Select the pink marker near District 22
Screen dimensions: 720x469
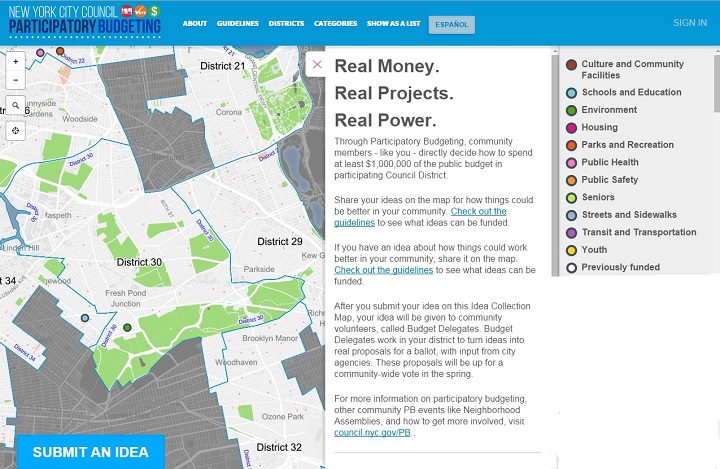click(x=40, y=52)
